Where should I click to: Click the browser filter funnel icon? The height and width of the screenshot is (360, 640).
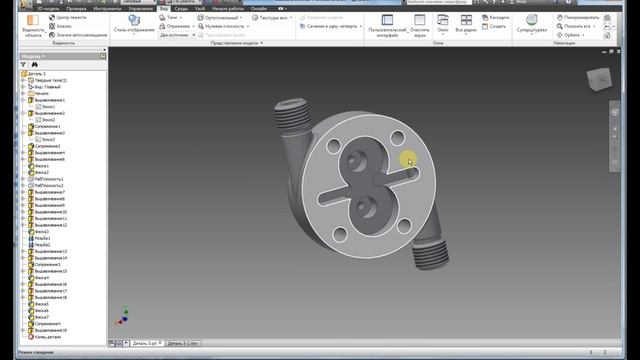pyautogui.click(x=23, y=64)
